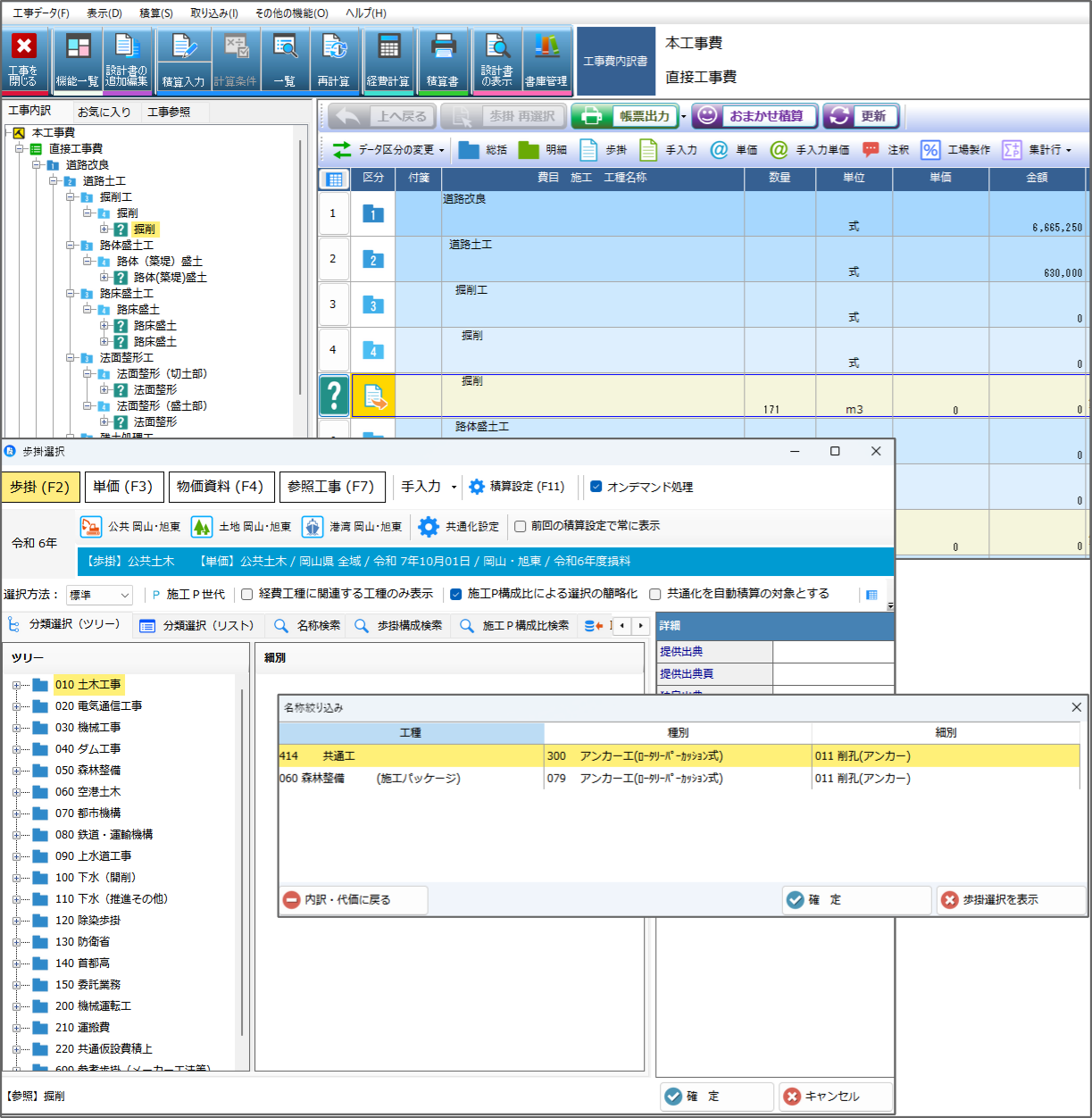Select the 060 森林整備 row in list
Image resolution: width=1092 pixels, height=1118 pixels.
pyautogui.click(x=411, y=779)
